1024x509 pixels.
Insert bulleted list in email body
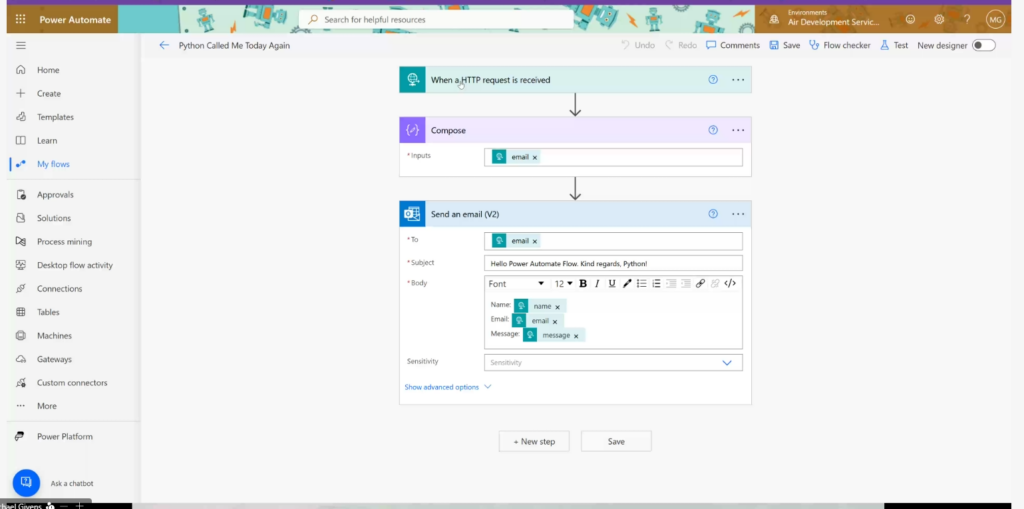click(642, 284)
